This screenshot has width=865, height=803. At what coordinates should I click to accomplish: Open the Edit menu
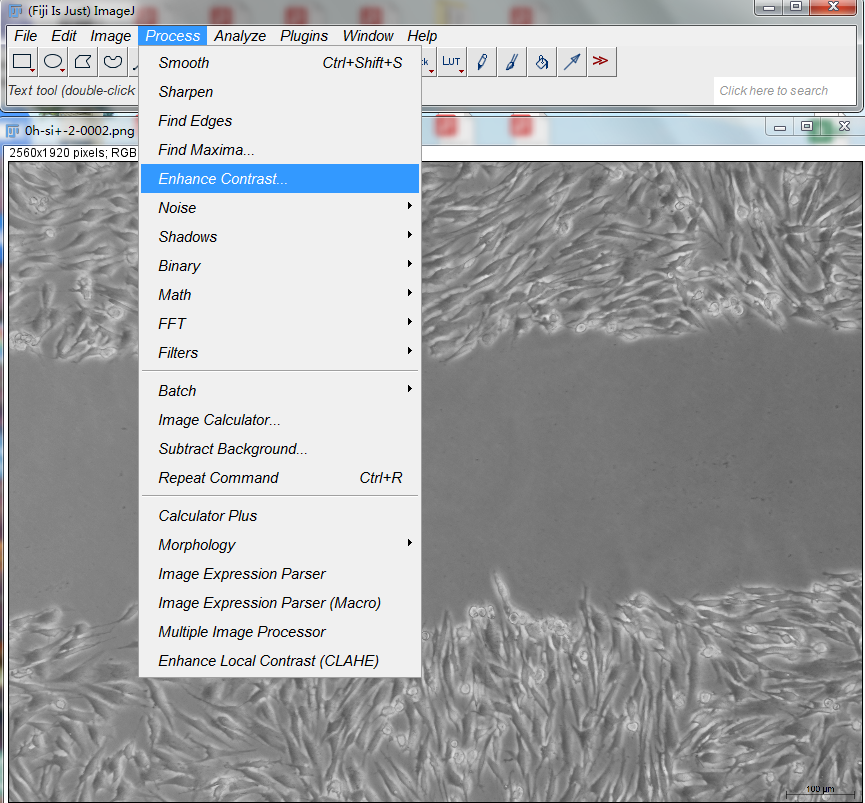pyautogui.click(x=64, y=36)
